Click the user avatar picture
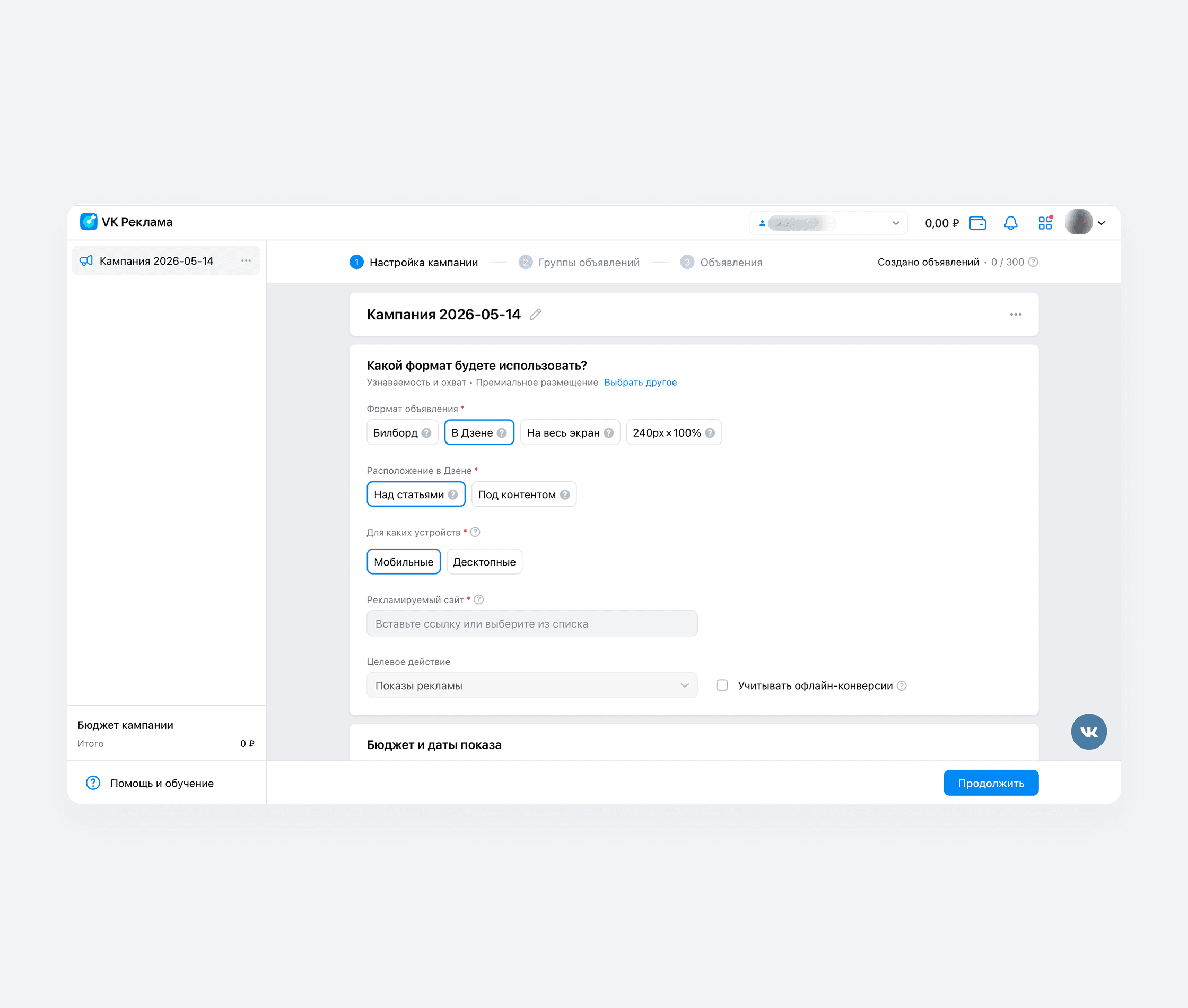 click(x=1078, y=222)
